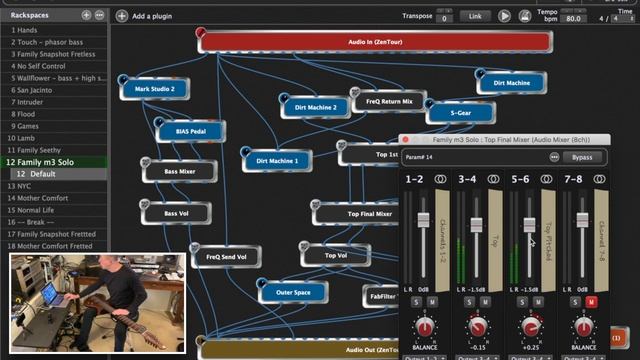Click the Add a plugin plus icon
This screenshot has height=360, width=640.
click(x=122, y=16)
